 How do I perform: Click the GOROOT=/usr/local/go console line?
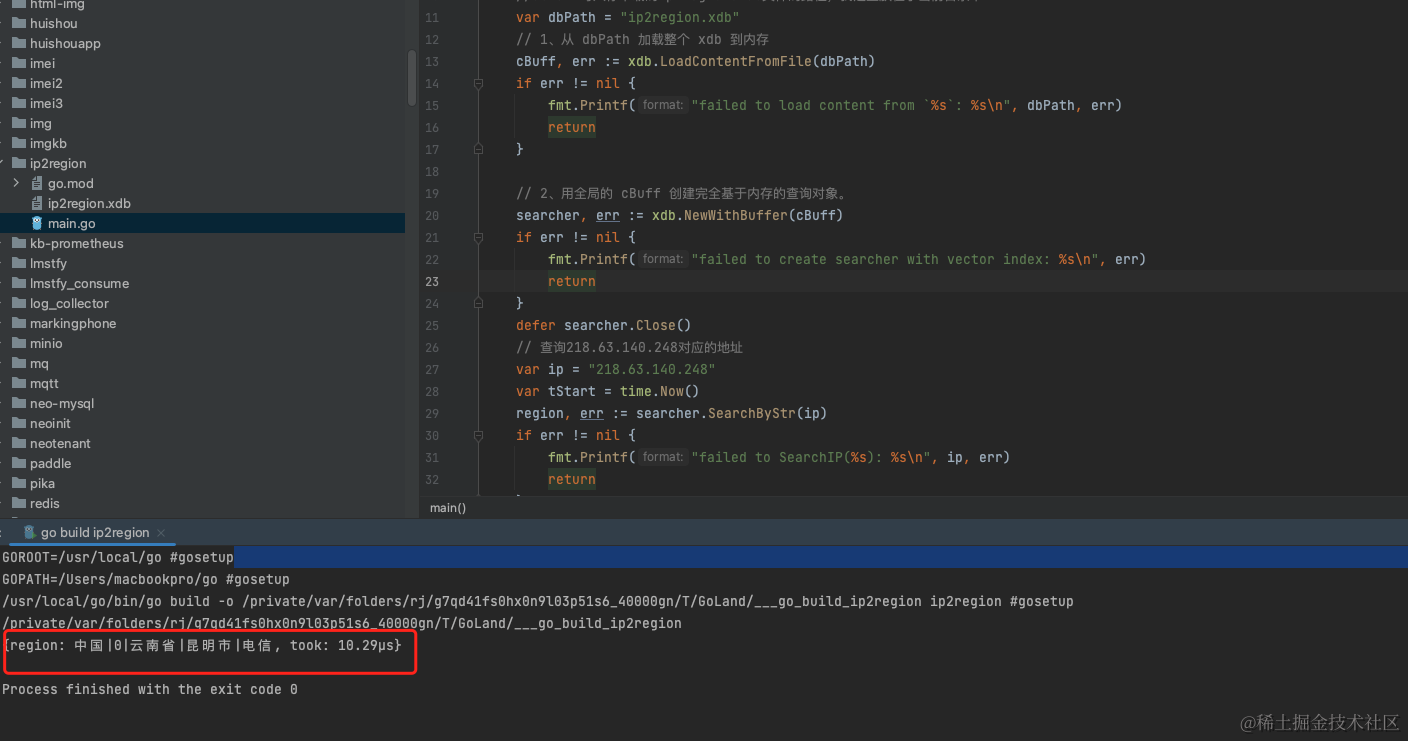(x=118, y=557)
